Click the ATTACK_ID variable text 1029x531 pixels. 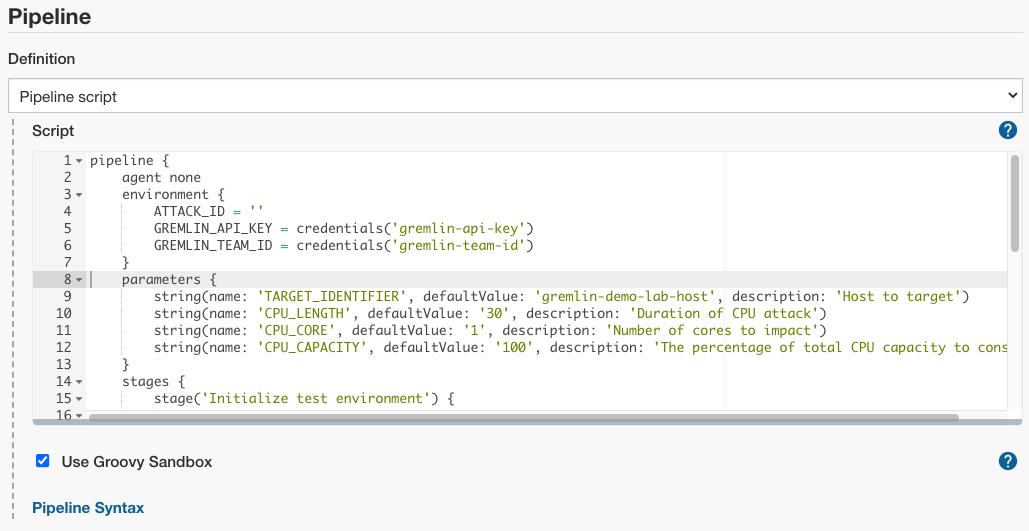189,211
